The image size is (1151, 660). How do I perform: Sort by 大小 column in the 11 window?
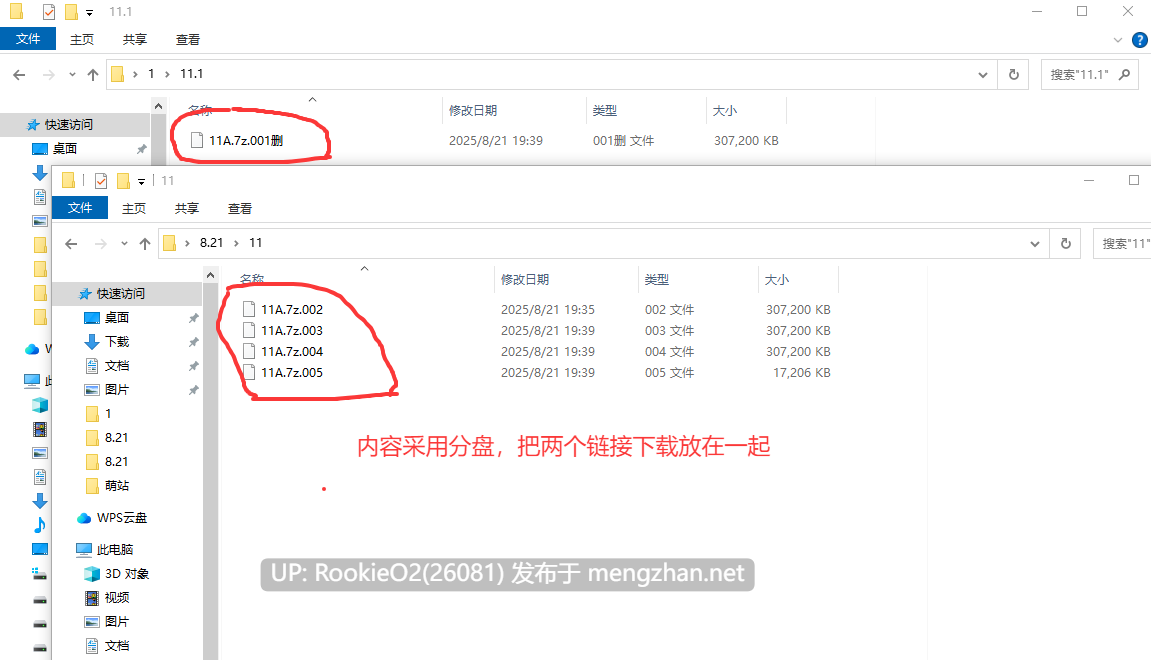pyautogui.click(x=777, y=280)
